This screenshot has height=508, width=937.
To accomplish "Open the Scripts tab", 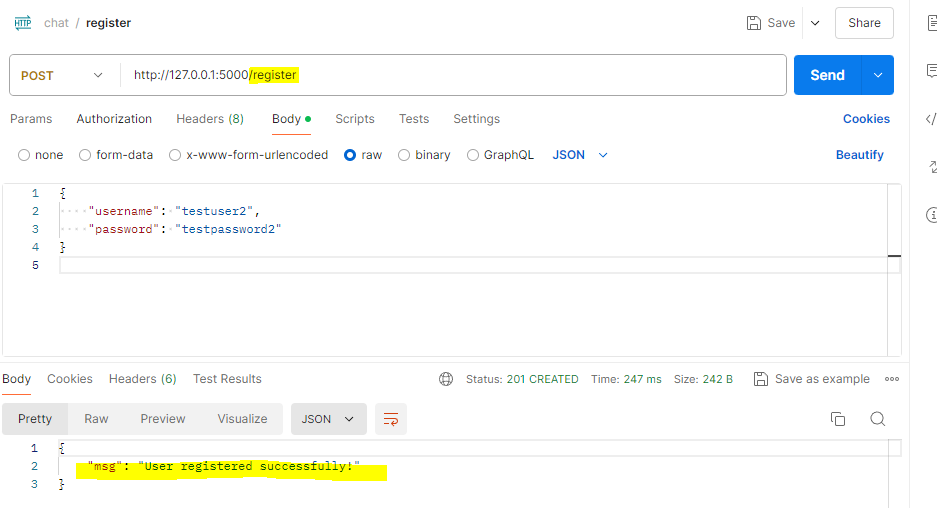I will coord(355,119).
